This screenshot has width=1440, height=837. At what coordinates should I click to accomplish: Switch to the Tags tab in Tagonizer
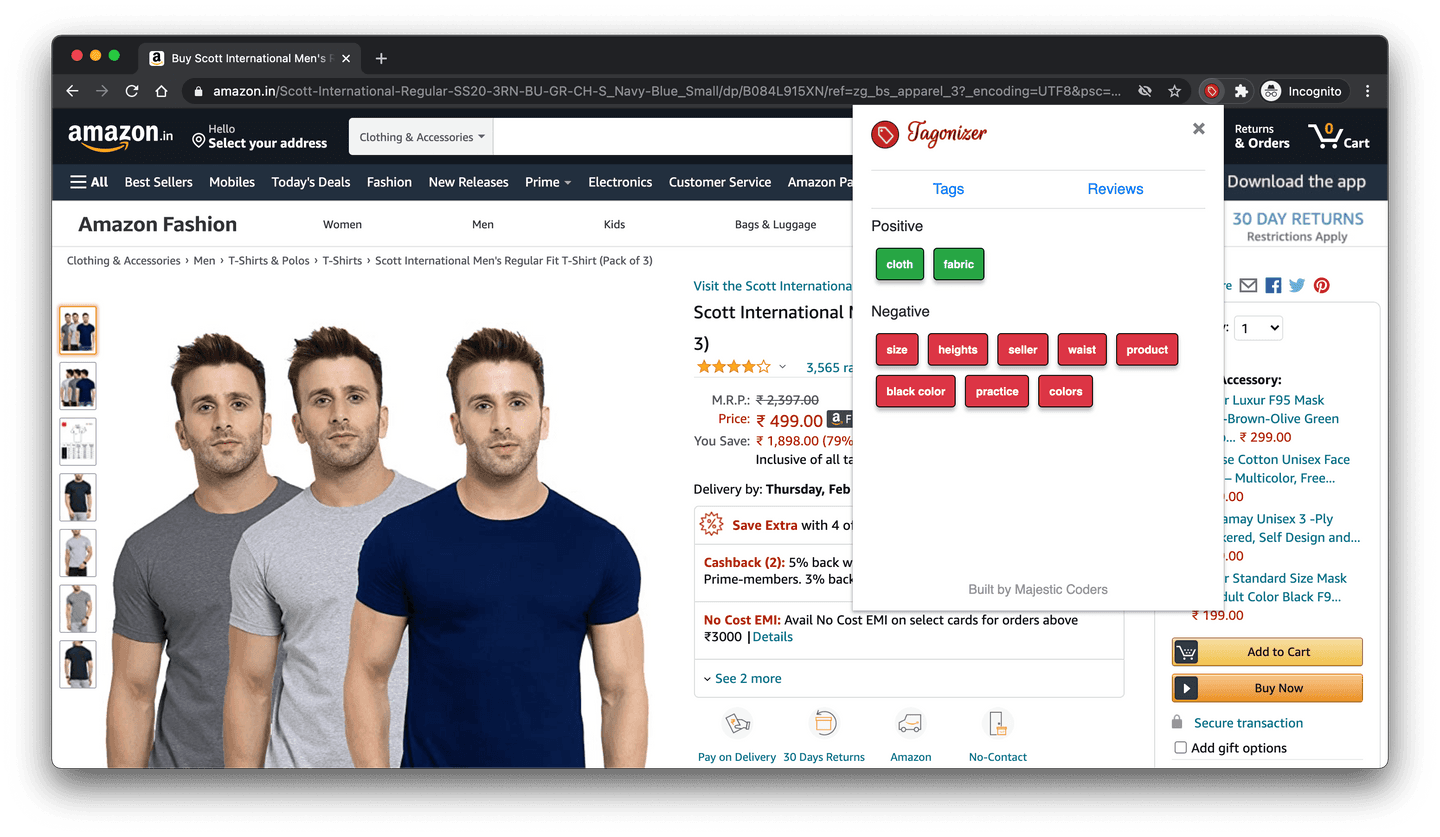(948, 189)
